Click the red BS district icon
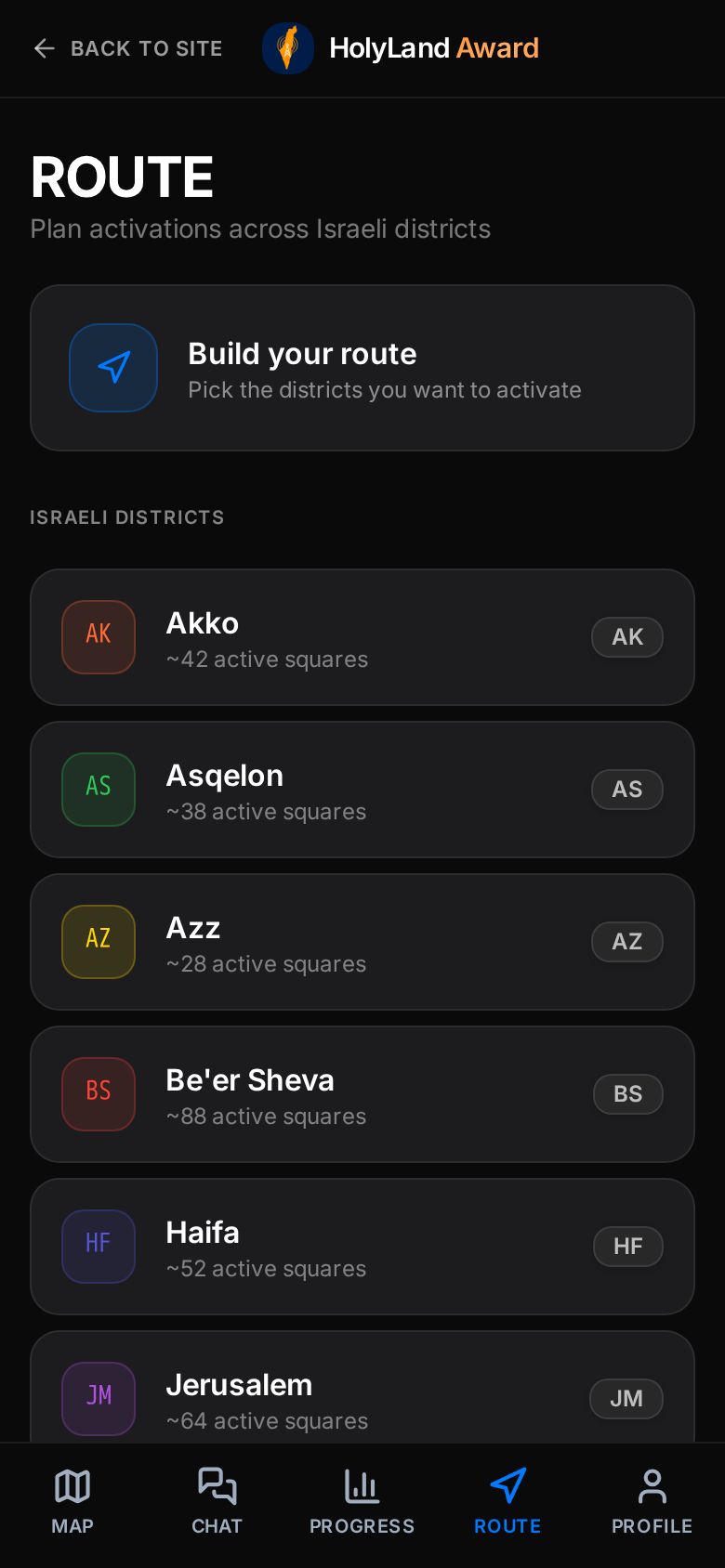Screen dimensions: 725x1568 99,1094
